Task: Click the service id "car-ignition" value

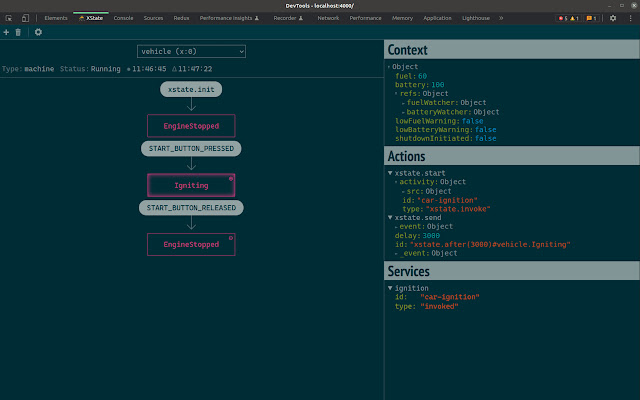Action: point(450,297)
